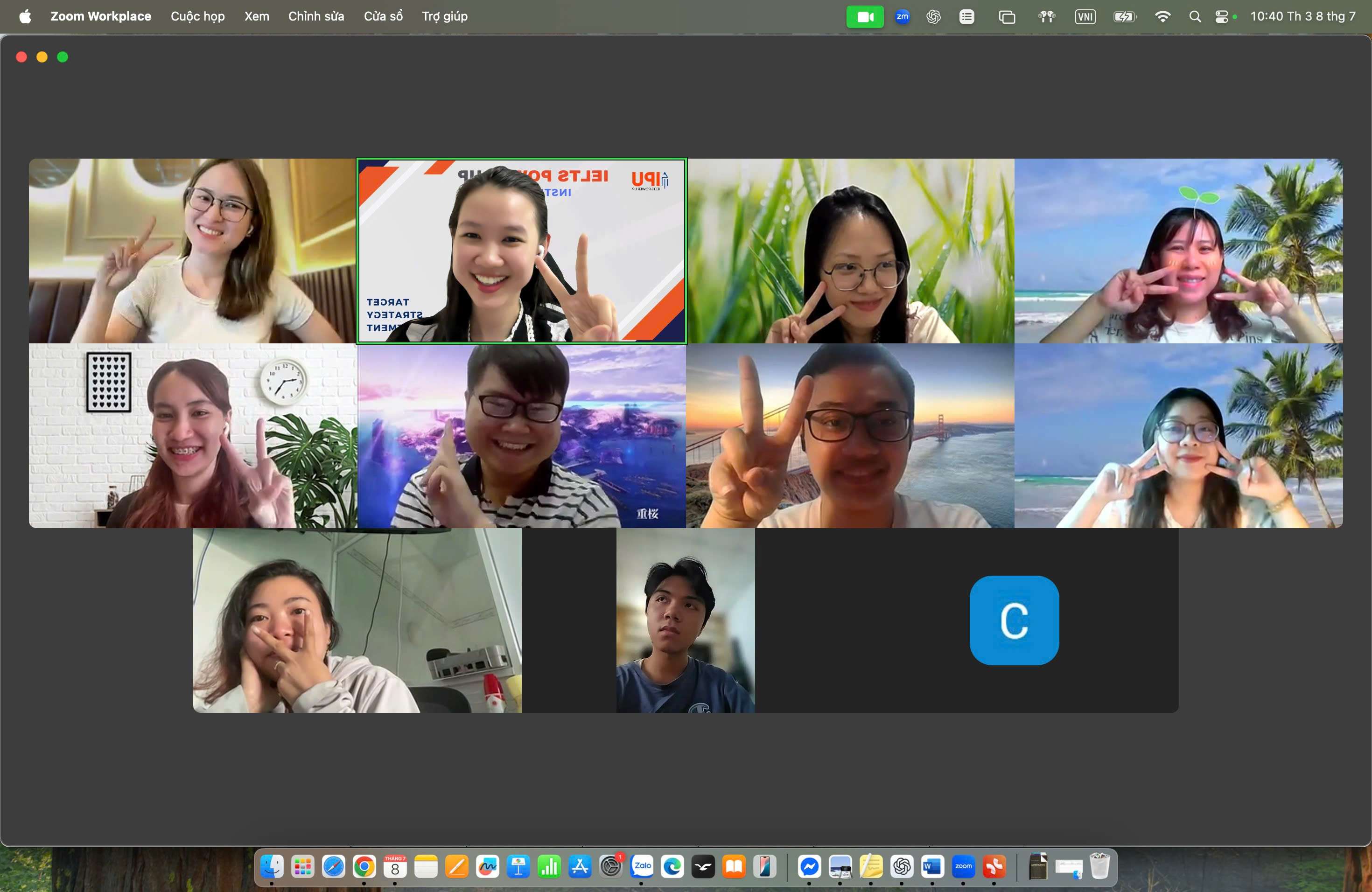Select the wall clock background video tile
The width and height of the screenshot is (1372, 892).
click(193, 436)
